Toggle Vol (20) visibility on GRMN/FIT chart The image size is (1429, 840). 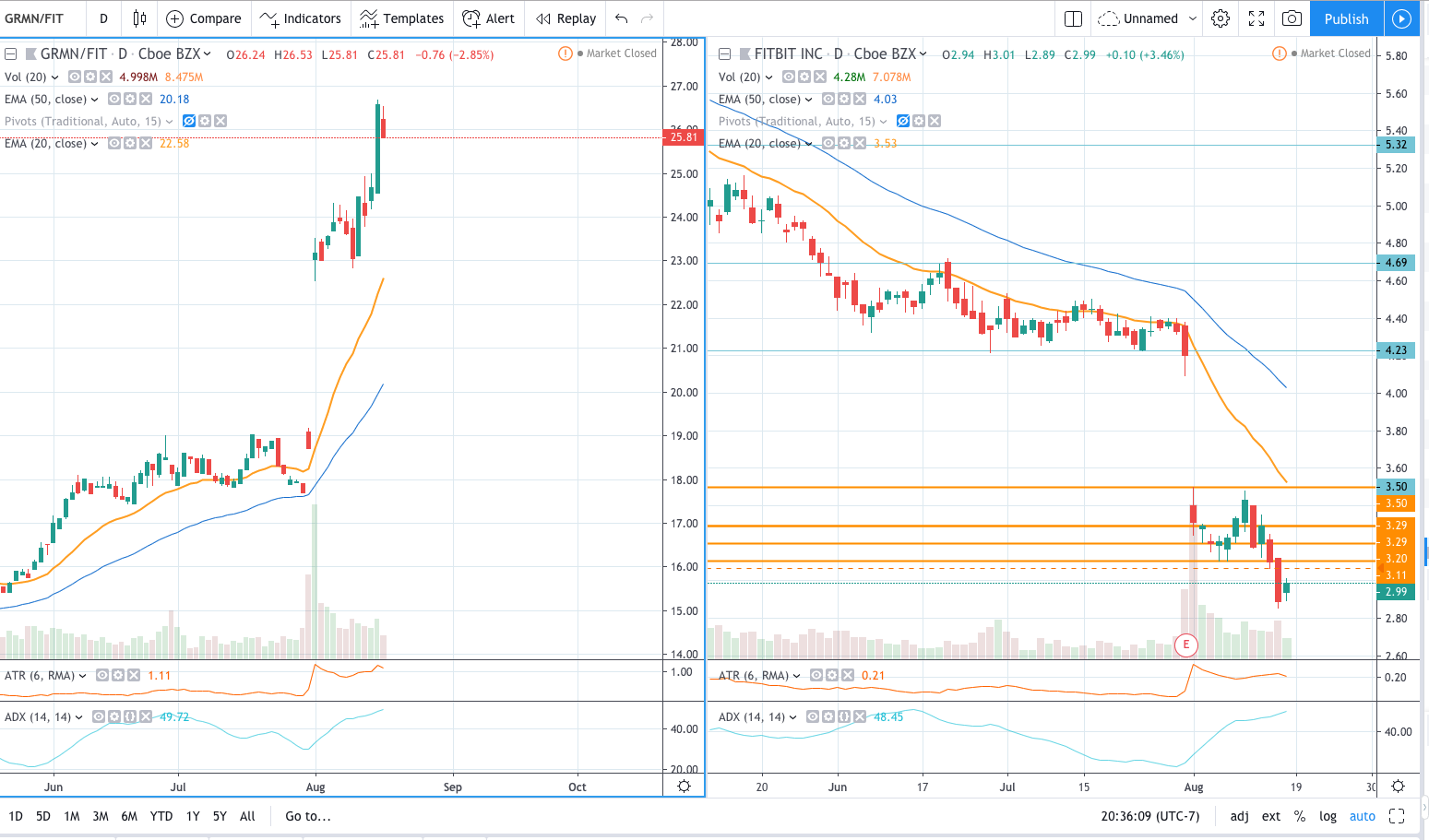click(x=75, y=77)
